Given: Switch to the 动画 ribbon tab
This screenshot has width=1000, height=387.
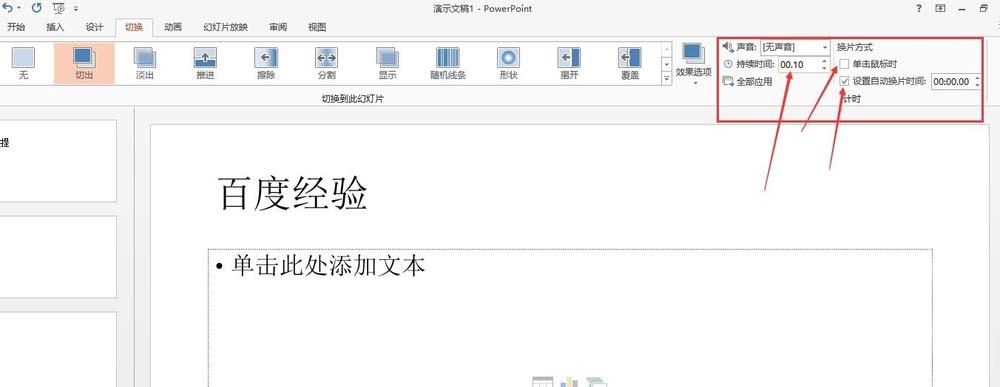Looking at the screenshot, I should pos(173,27).
